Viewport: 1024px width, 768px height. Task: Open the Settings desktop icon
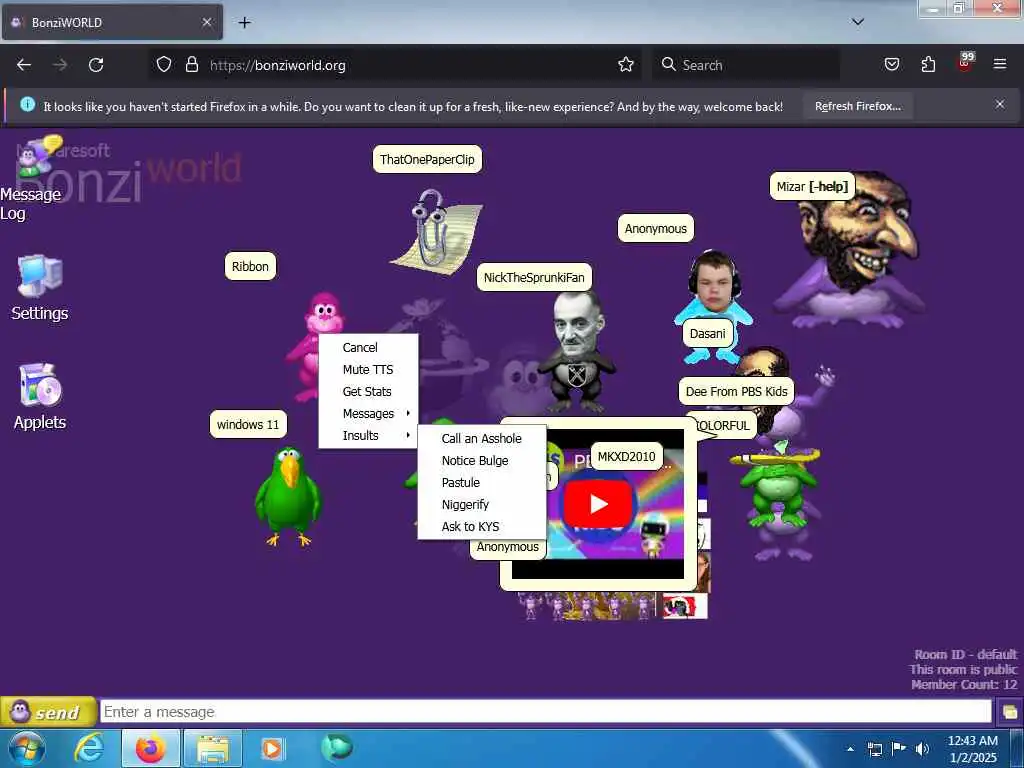(x=39, y=287)
